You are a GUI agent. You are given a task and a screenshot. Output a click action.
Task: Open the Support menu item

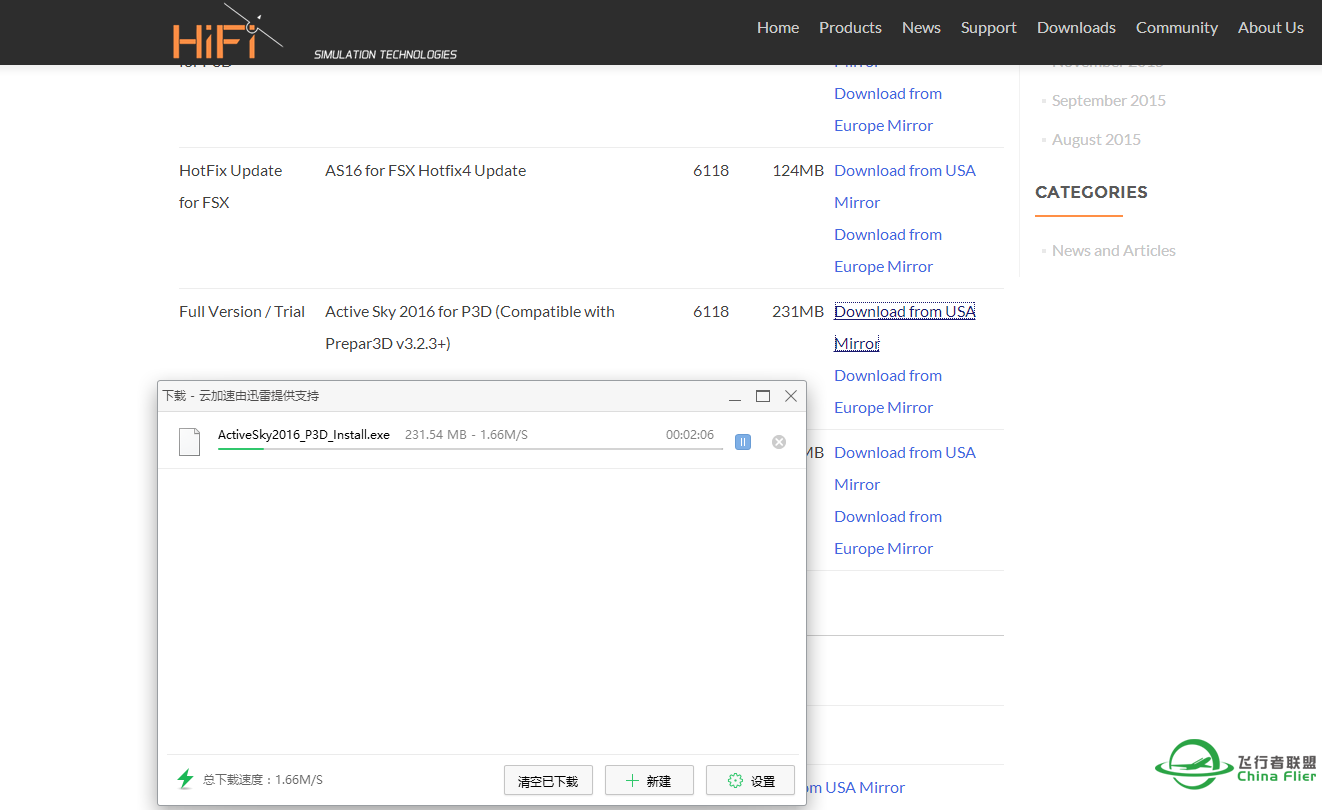pos(989,28)
